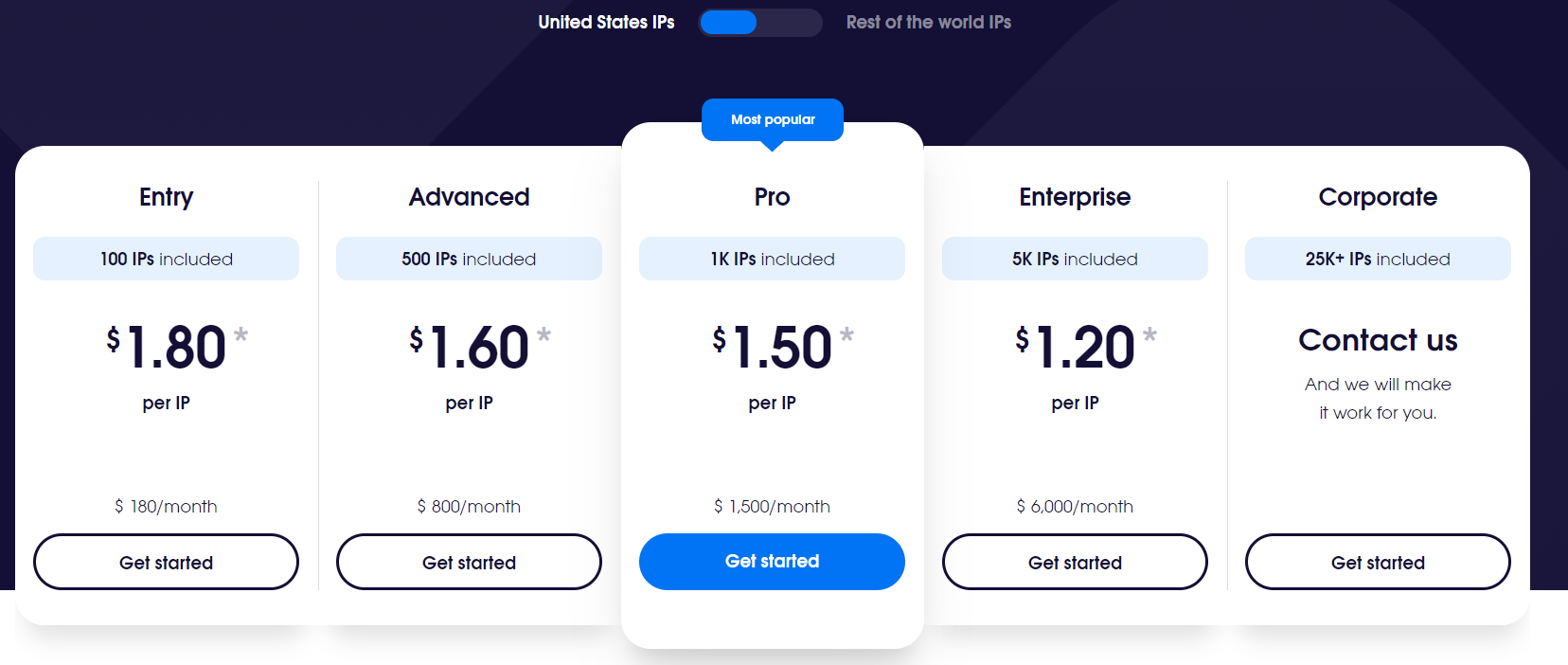Viewport: 1568px width, 665px height.
Task: Get started with the Enterprise plan
Action: (x=1075, y=561)
